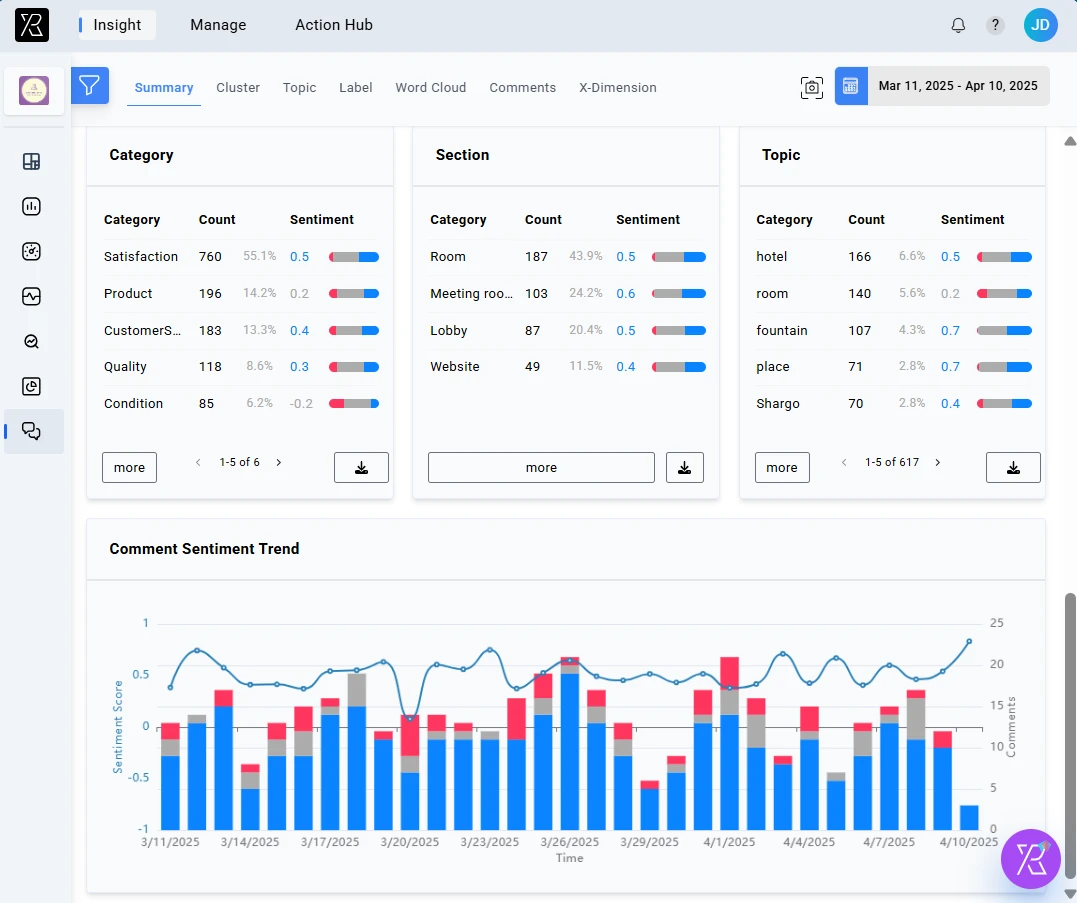This screenshot has height=903, width=1077.
Task: Open the filter panel via funnel icon
Action: (90, 86)
